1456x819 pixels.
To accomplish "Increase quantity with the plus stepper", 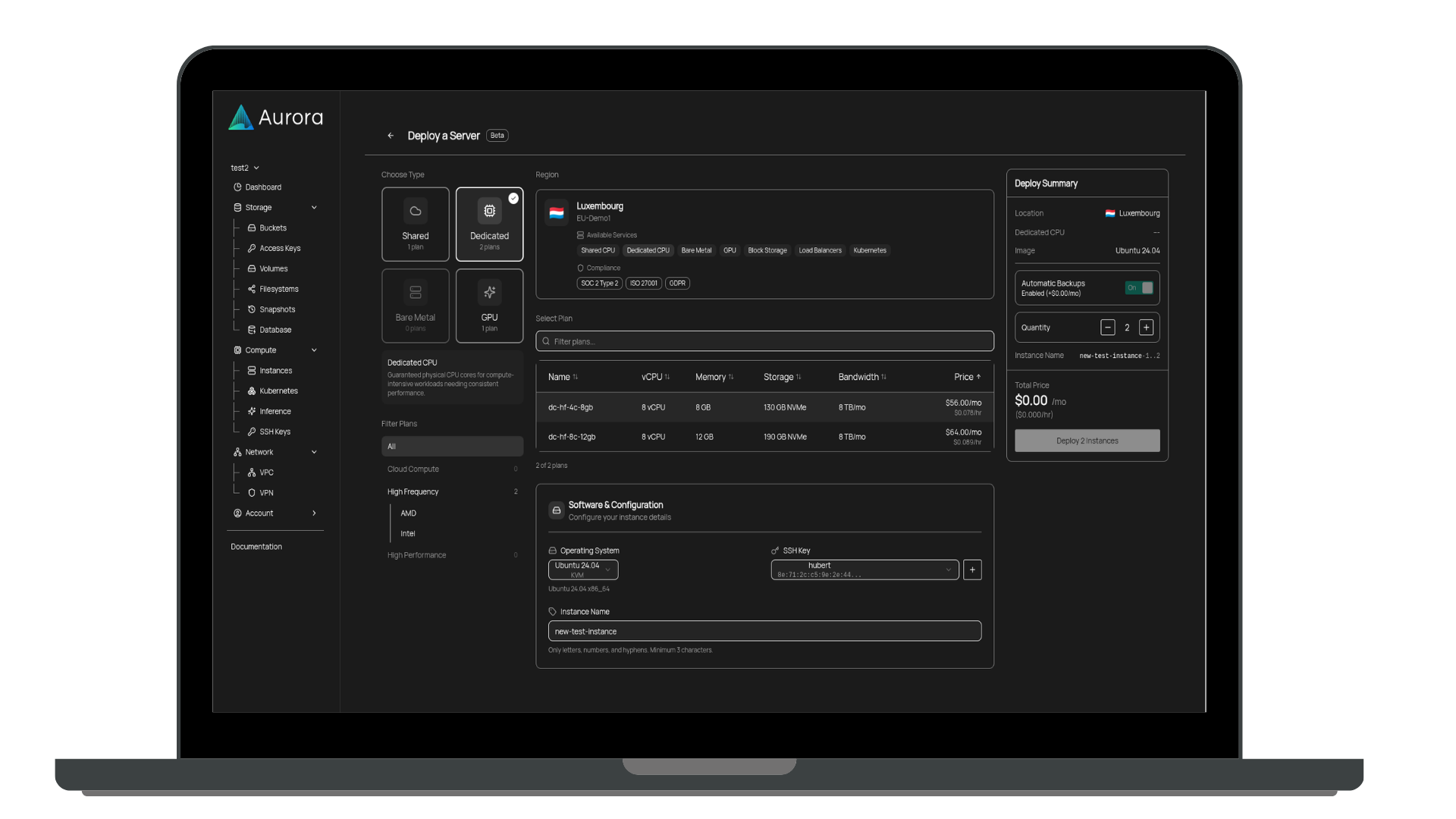I will coord(1146,328).
